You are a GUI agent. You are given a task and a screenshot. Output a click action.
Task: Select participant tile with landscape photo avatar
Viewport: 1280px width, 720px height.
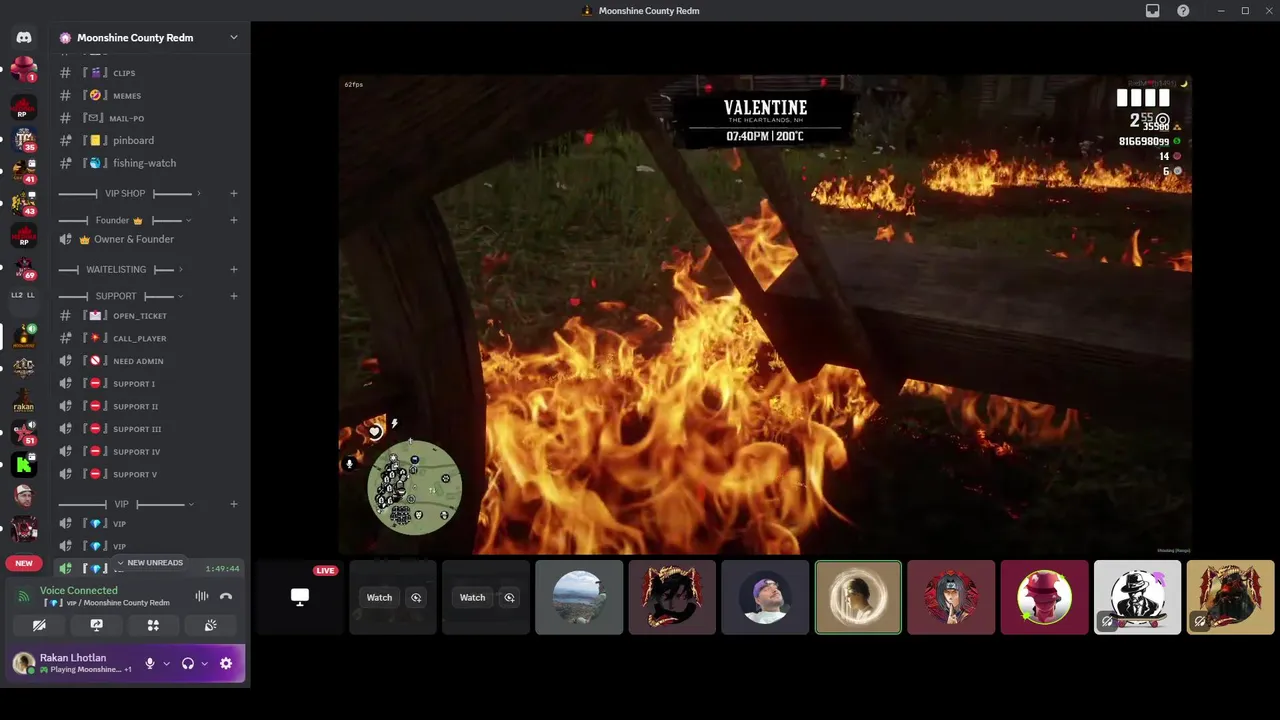pos(579,597)
